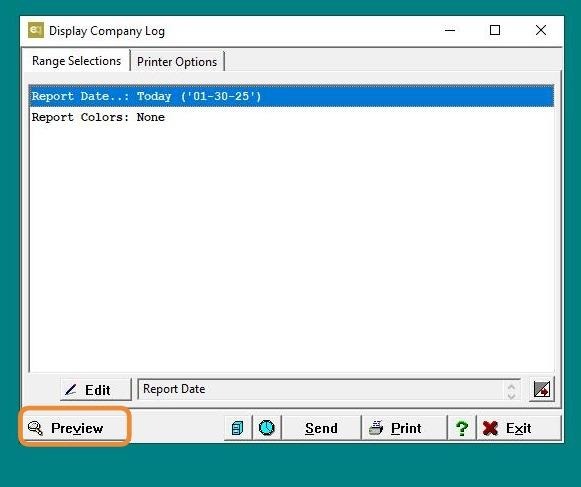Click the document copy icon button

(x=238, y=428)
